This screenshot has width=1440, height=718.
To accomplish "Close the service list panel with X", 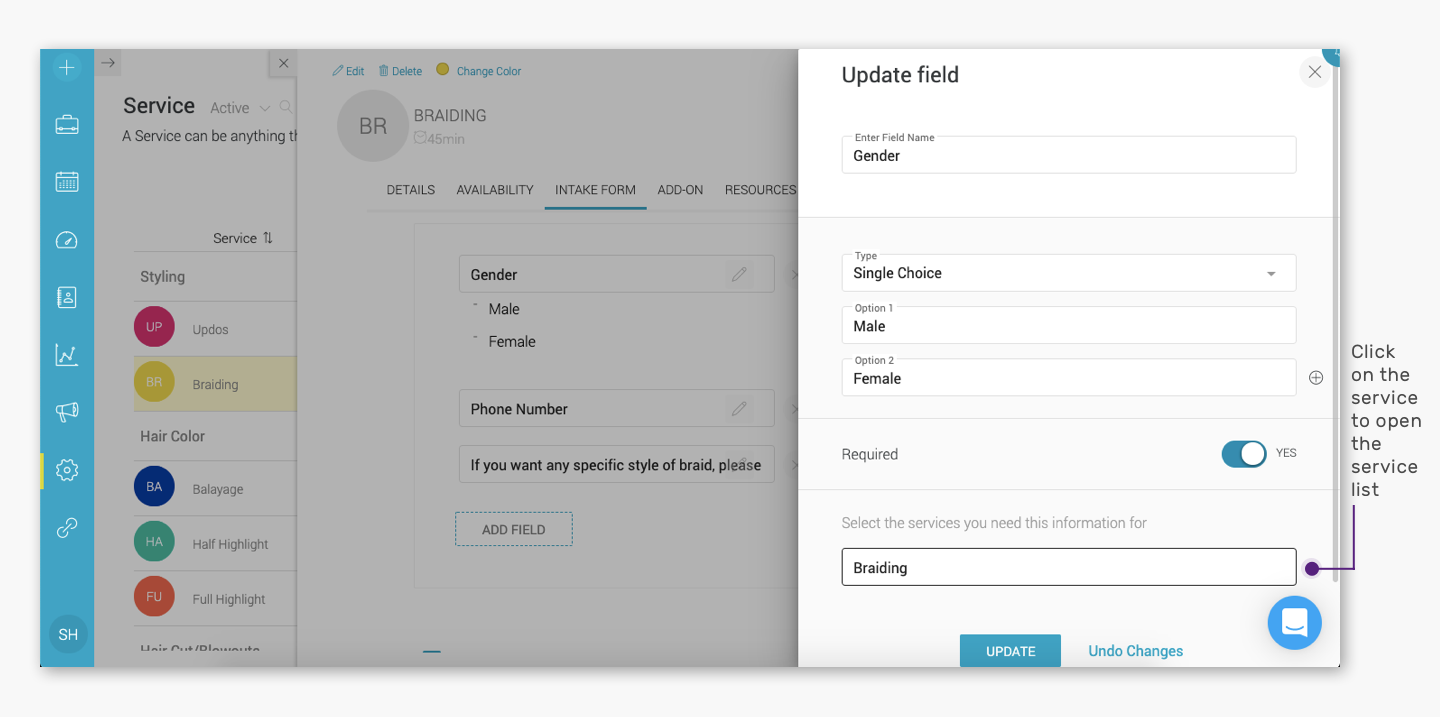I will [x=283, y=63].
